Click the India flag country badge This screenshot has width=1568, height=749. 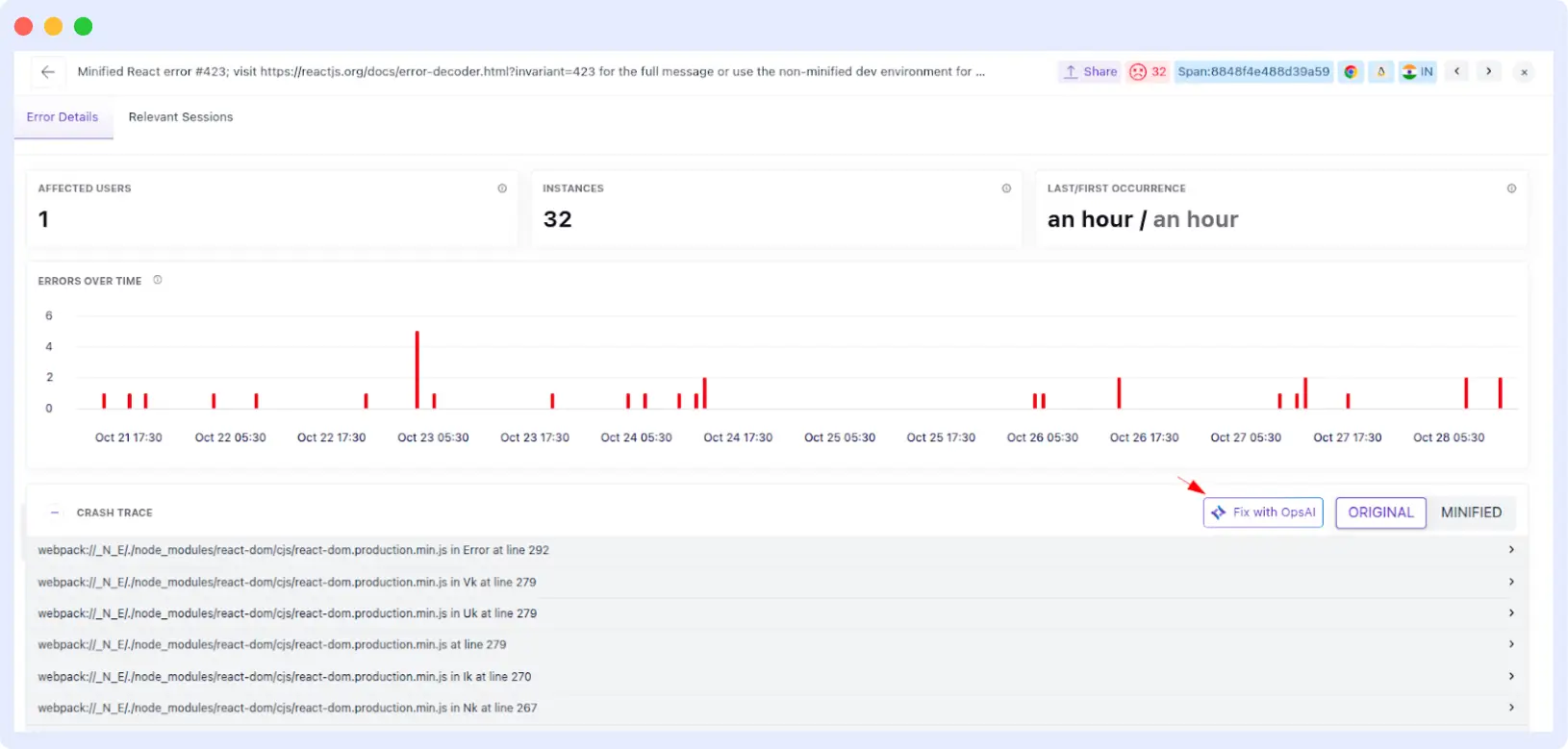click(x=1418, y=72)
